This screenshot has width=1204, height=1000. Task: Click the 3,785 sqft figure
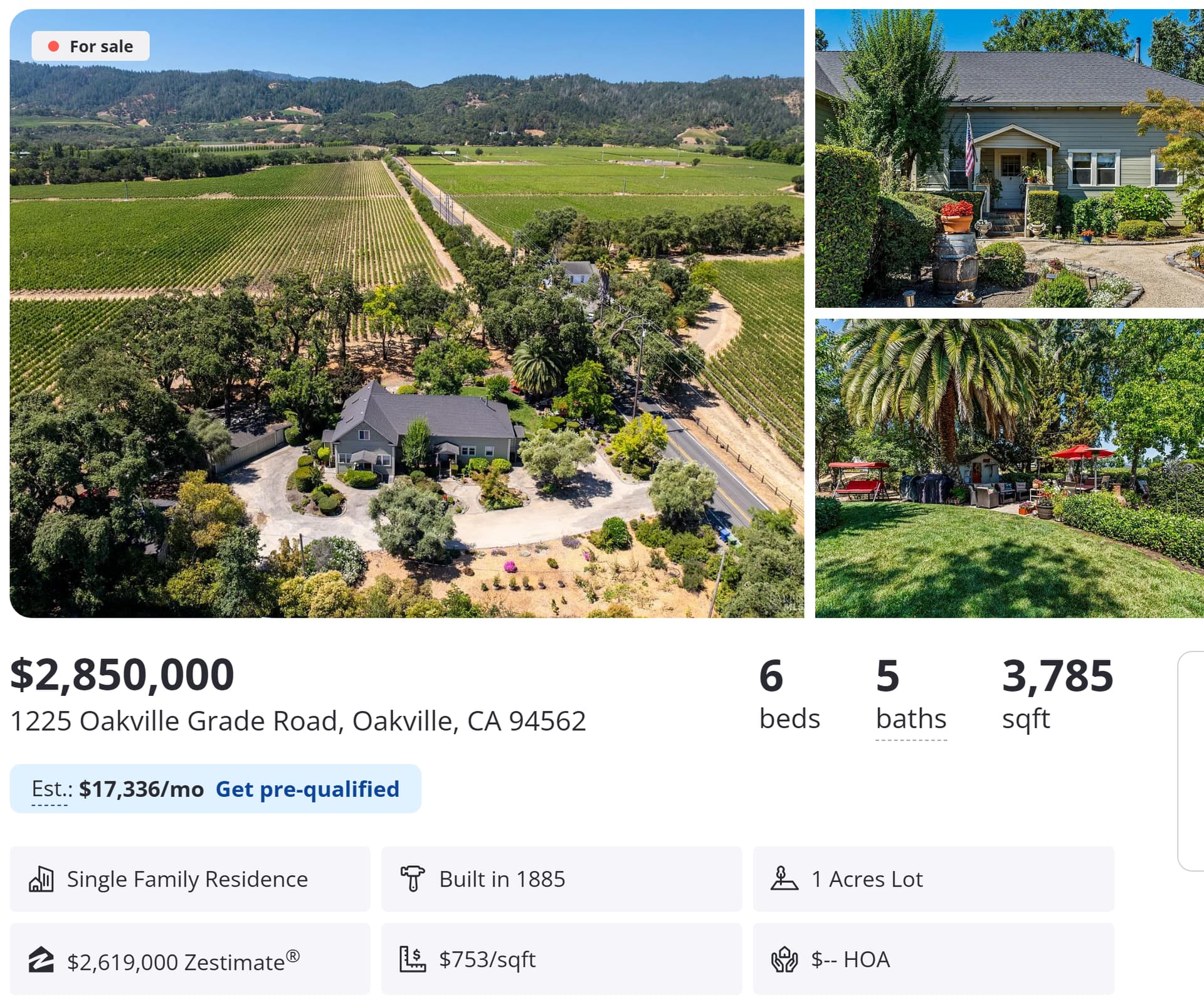(1057, 676)
